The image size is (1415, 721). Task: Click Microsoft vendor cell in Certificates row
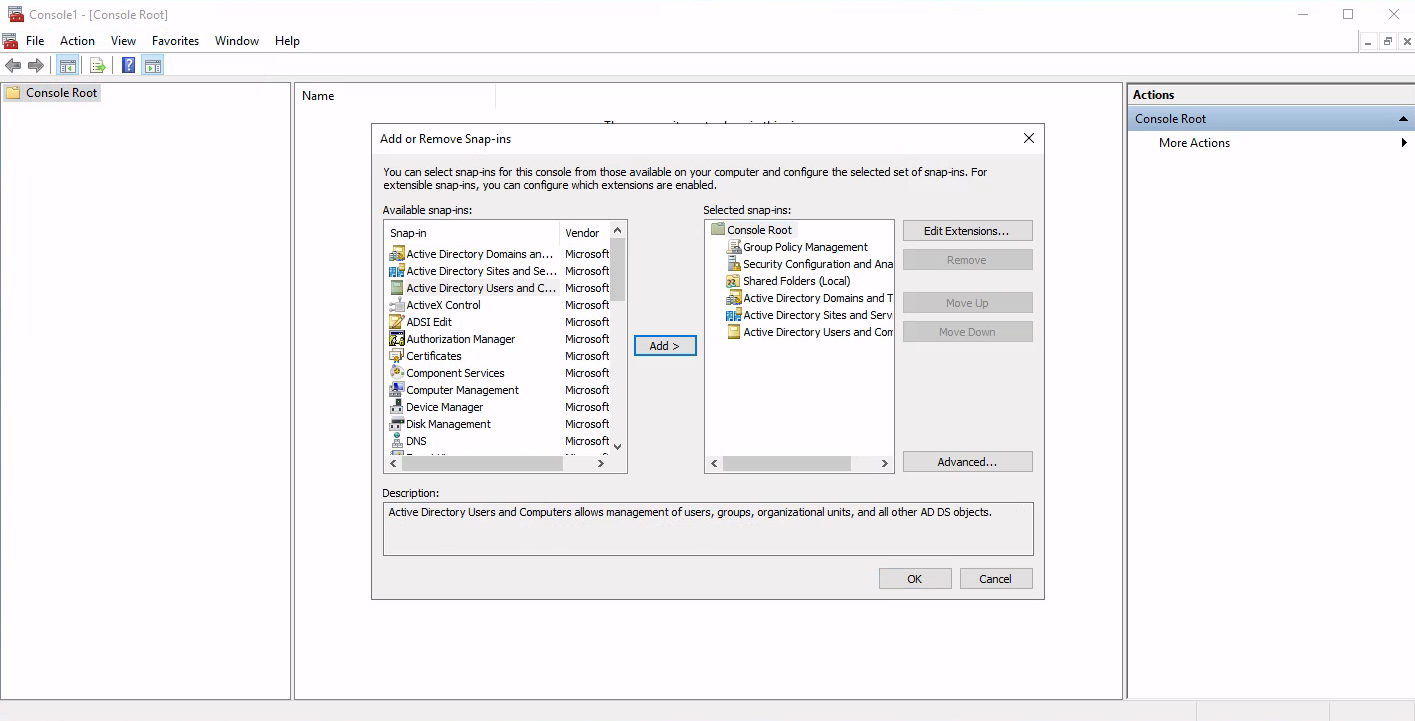point(587,356)
